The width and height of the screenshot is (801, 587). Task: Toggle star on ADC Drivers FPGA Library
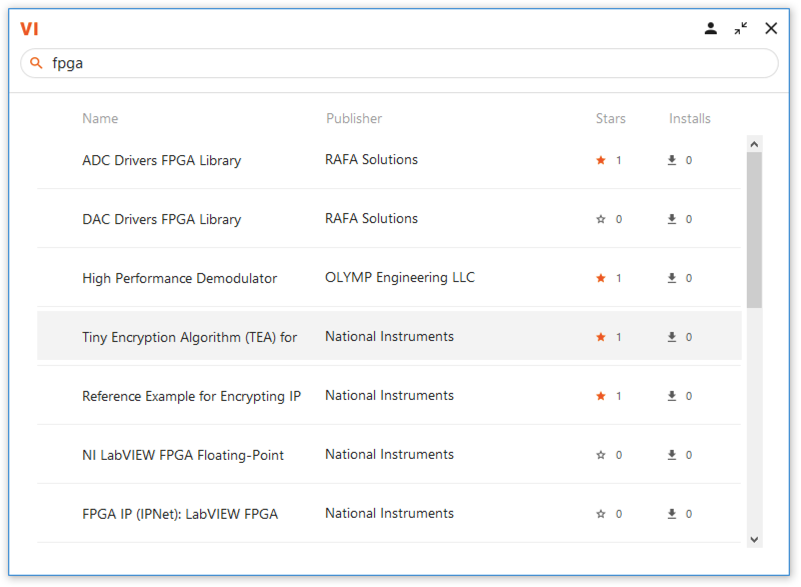pos(601,160)
